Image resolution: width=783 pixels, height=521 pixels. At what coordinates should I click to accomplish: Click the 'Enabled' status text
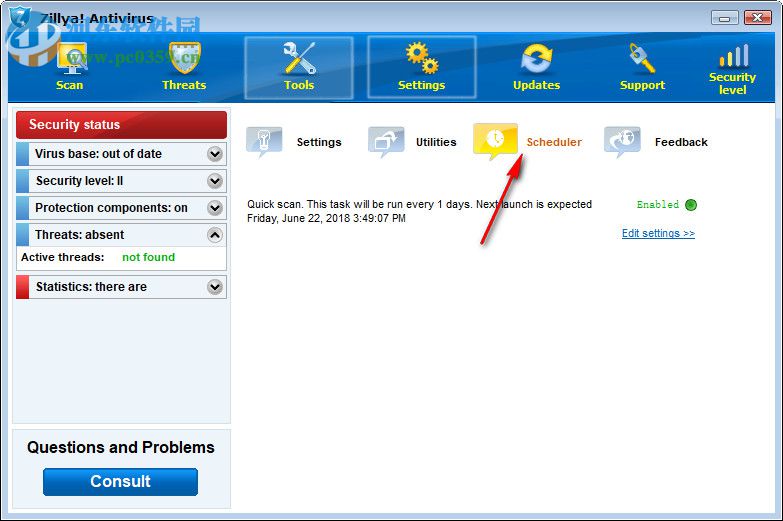click(658, 204)
